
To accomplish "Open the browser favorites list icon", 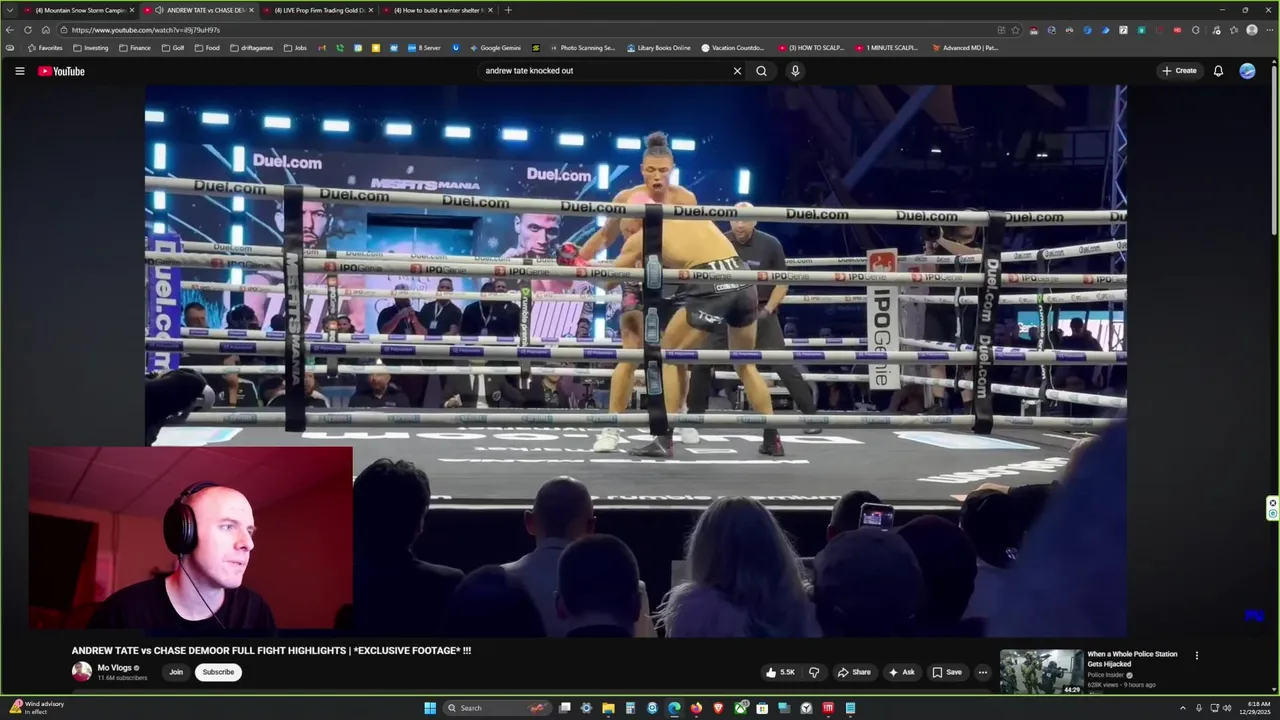I will pyautogui.click(x=1234, y=30).
